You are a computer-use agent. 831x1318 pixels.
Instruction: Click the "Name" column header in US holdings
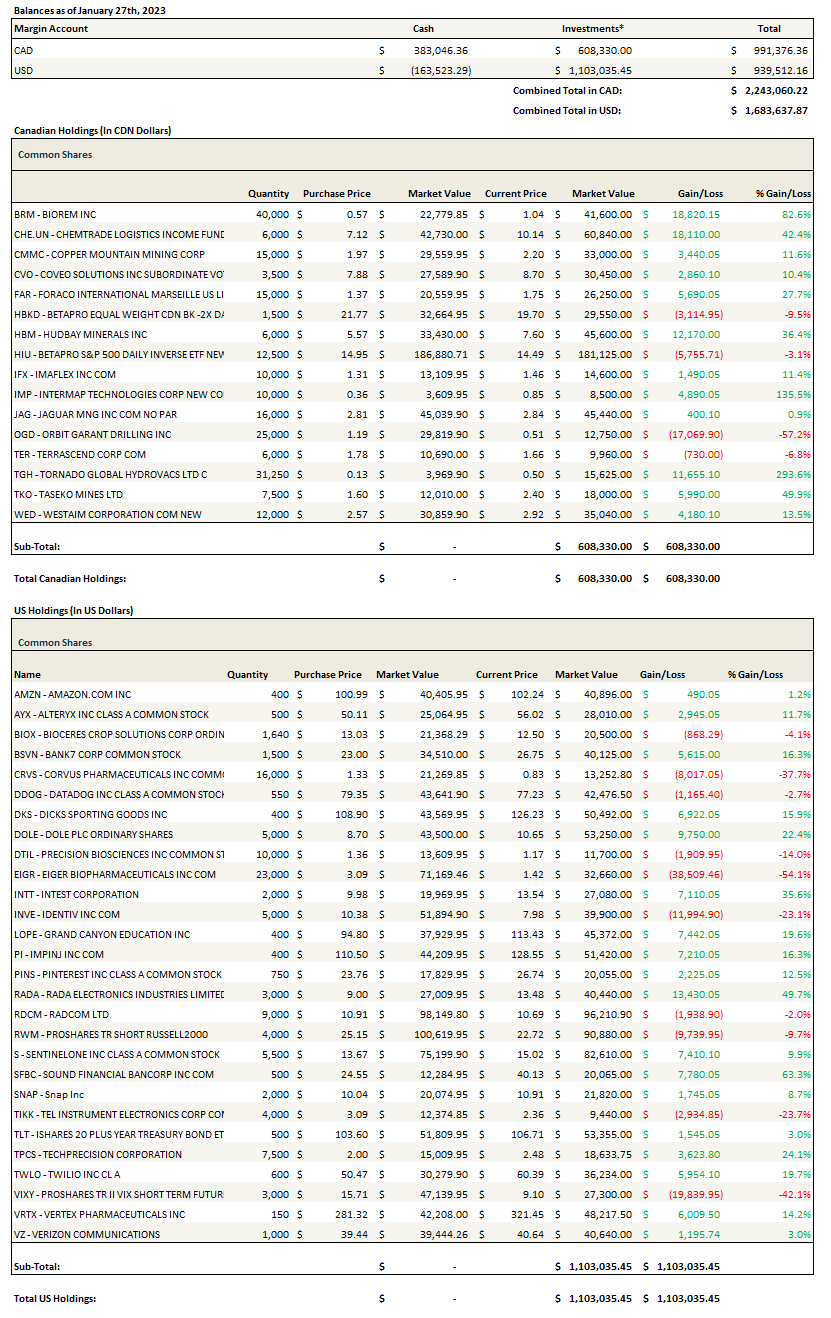point(27,674)
